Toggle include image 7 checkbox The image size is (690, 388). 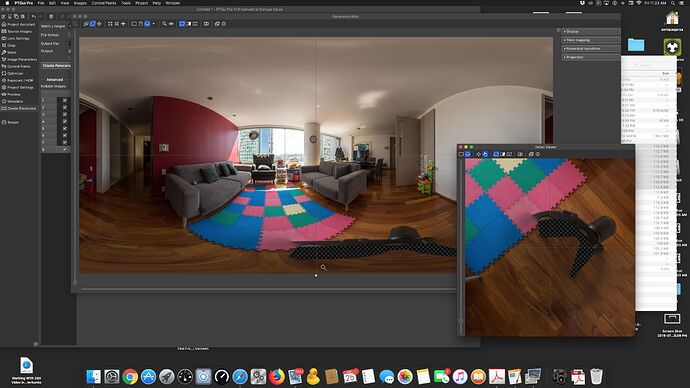click(x=65, y=143)
